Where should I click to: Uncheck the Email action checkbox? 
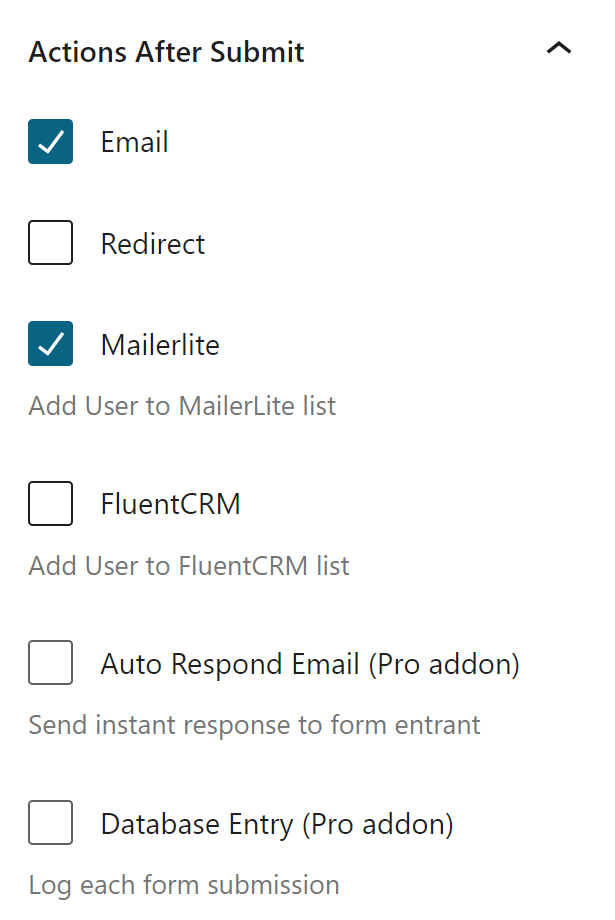pyautogui.click(x=51, y=142)
